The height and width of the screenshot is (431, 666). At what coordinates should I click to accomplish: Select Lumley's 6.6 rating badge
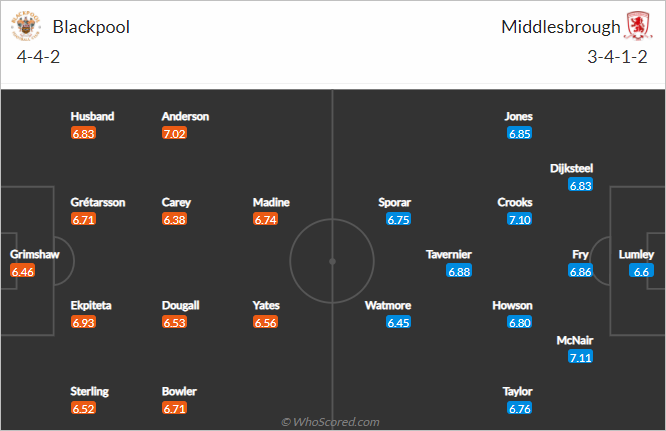[x=641, y=271]
